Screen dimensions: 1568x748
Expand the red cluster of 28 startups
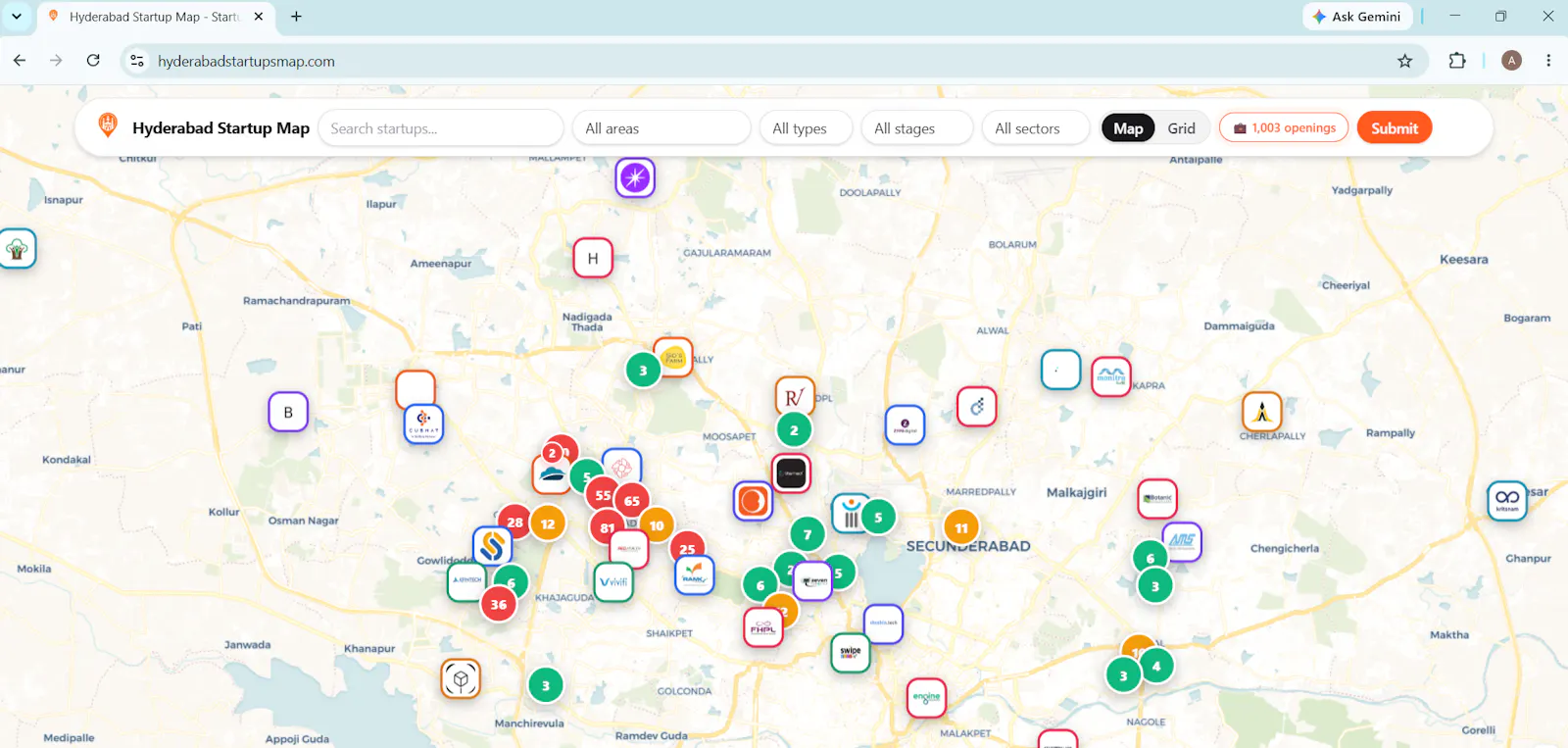(x=514, y=522)
